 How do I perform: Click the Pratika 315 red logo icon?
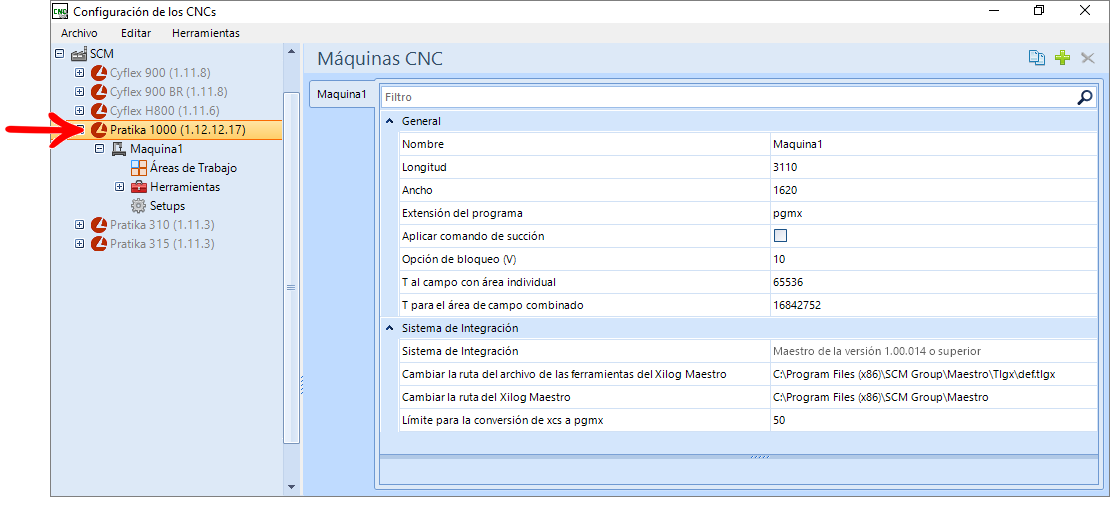[x=99, y=244]
